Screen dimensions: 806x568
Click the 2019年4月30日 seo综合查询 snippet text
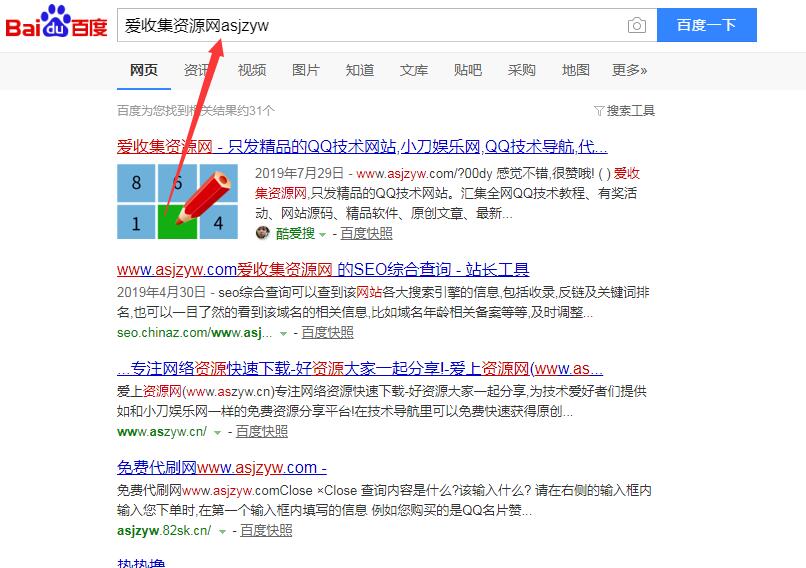click(383, 302)
